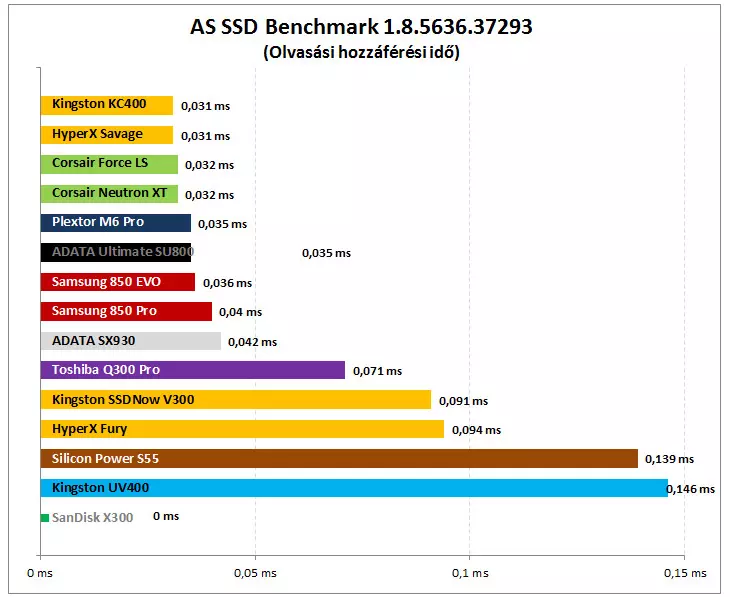Viewport: 730px width, 597px height.
Task: Click the 0,139 ms value label
Action: (x=669, y=459)
